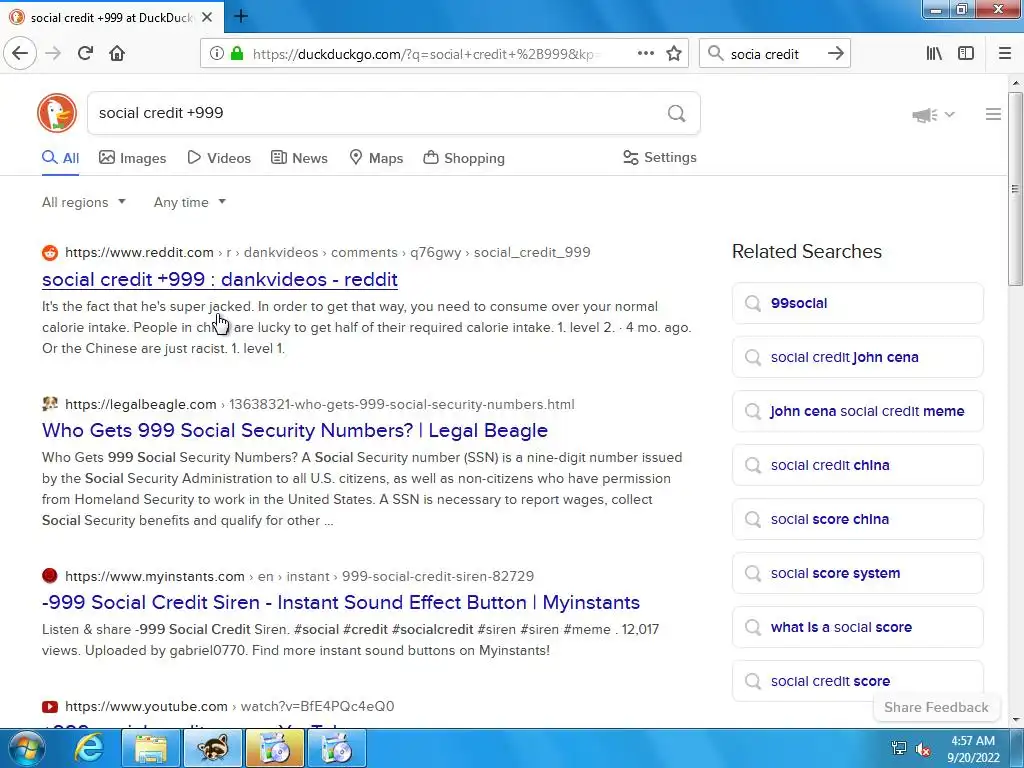Open a new tab with the plus button
Screen dimensions: 1024x768
coord(240,16)
